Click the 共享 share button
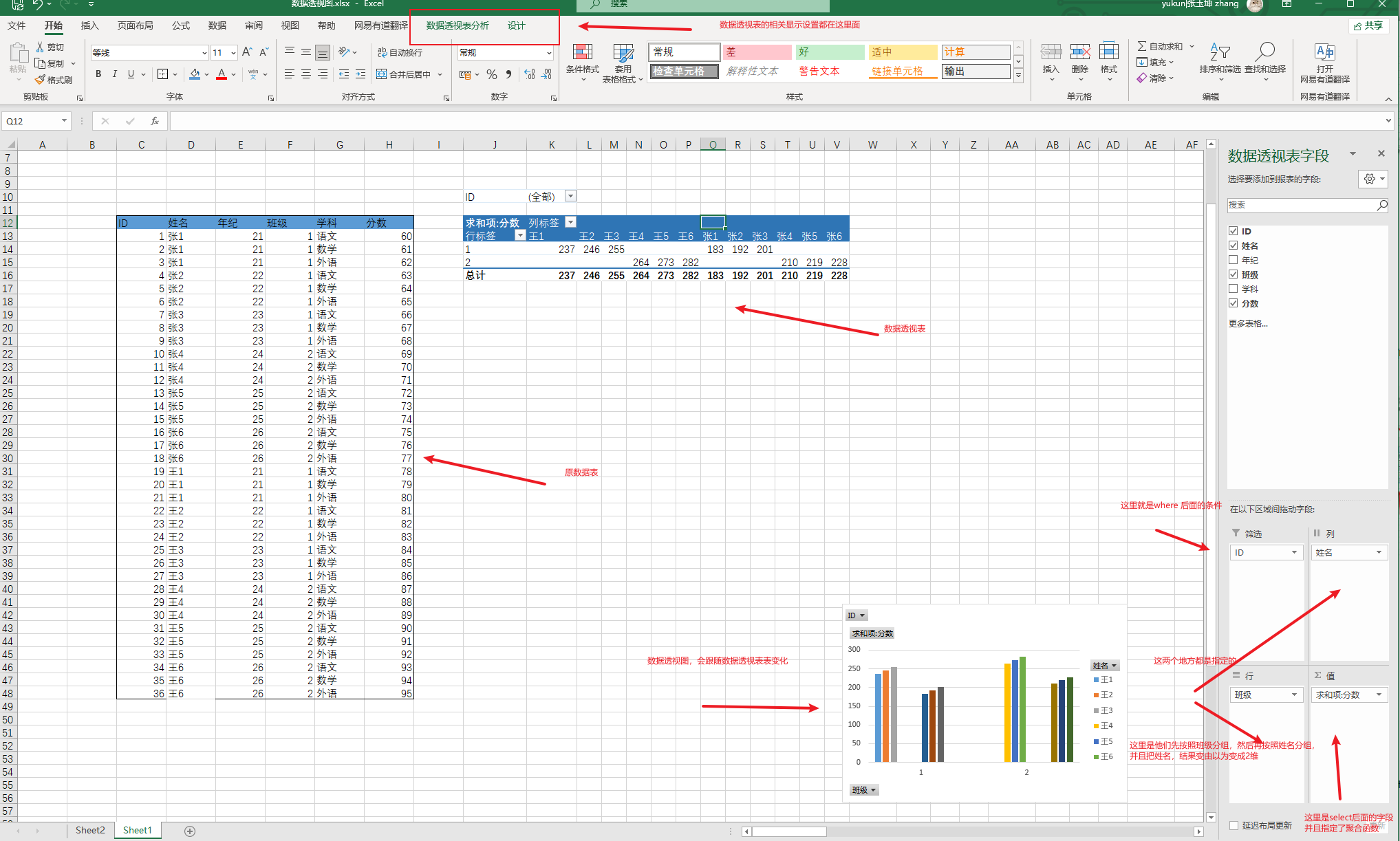 point(1368,25)
